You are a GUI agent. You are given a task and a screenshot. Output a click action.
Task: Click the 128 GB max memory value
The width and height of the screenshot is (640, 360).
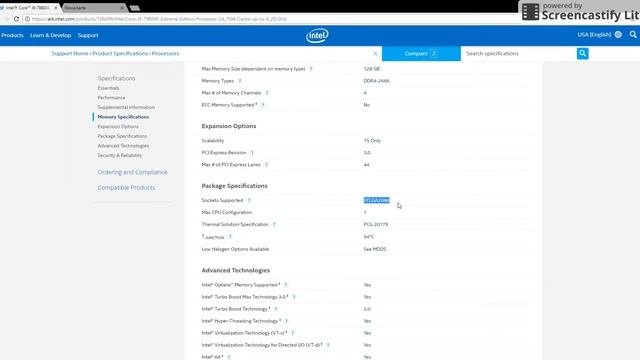(x=371, y=69)
